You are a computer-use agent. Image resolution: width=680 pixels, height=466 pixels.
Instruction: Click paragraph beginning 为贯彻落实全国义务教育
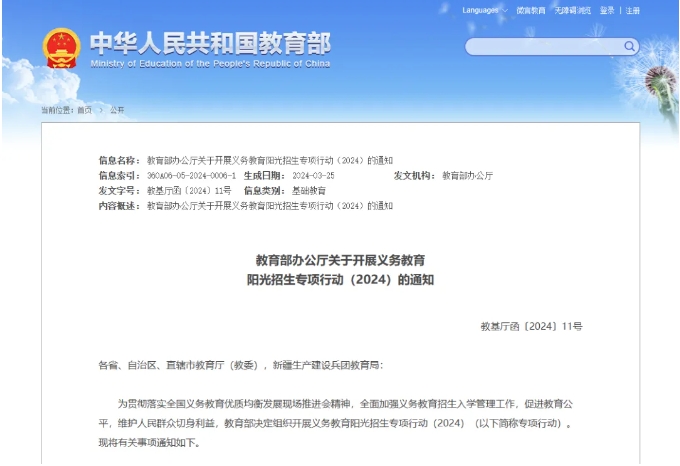336,423
